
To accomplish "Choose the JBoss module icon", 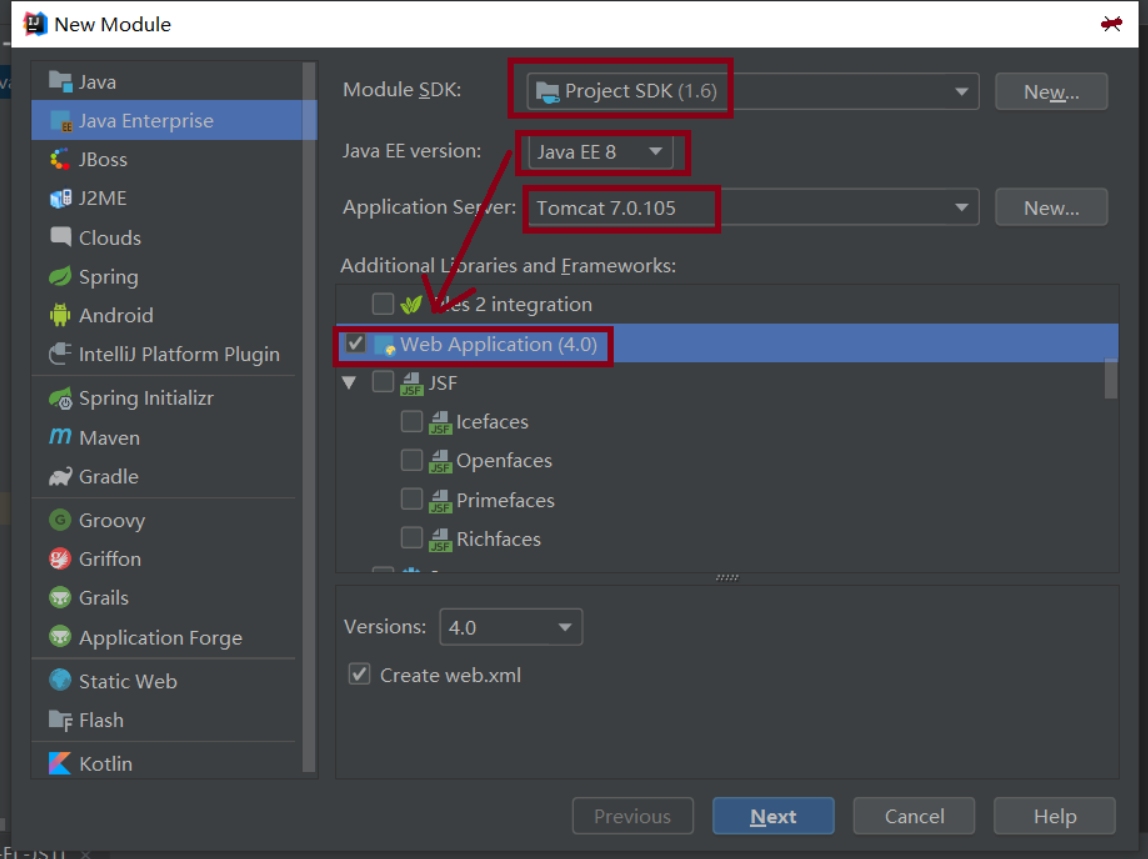I will [x=60, y=160].
